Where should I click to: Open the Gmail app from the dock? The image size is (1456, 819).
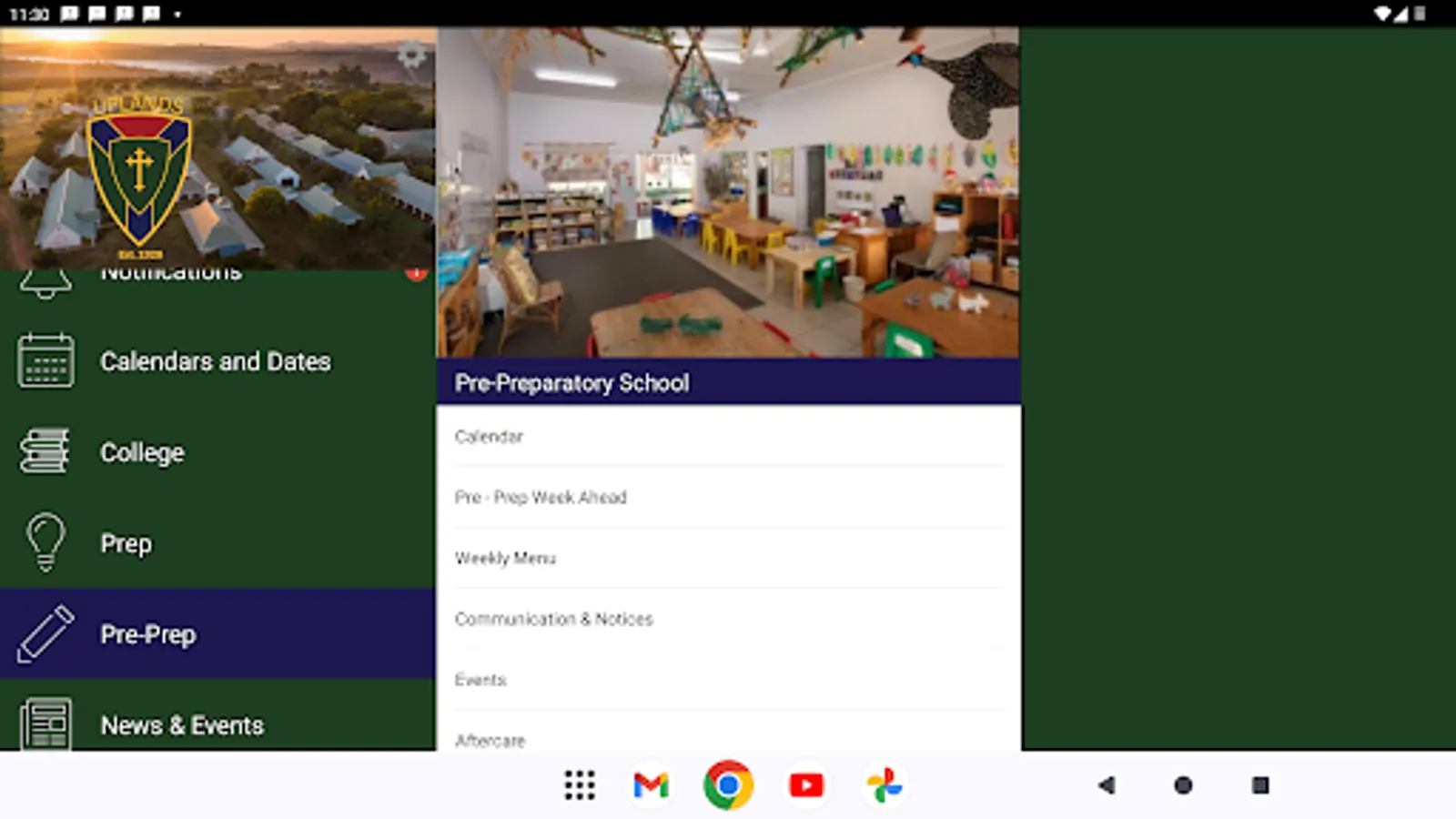coord(649,784)
